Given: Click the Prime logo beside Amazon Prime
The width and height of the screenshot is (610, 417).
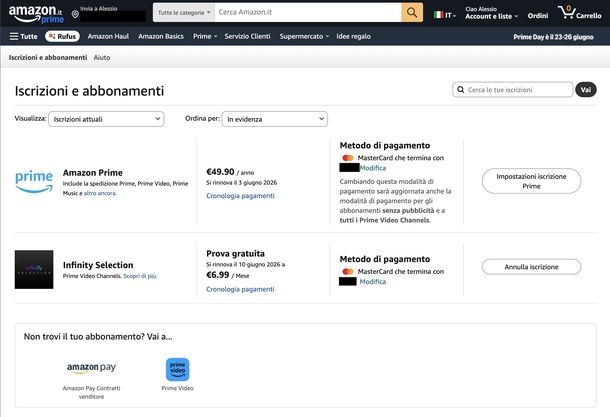Looking at the screenshot, I should pyautogui.click(x=34, y=182).
